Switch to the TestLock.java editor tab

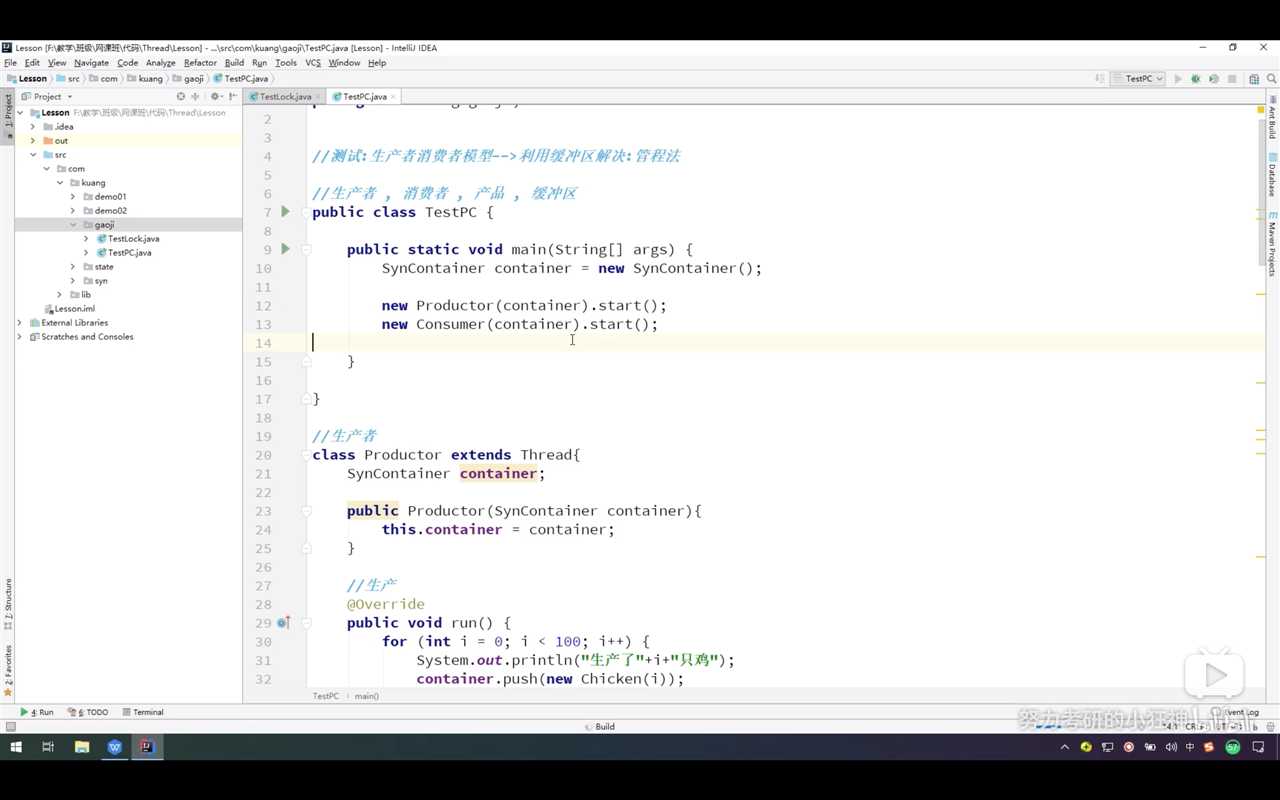point(285,97)
